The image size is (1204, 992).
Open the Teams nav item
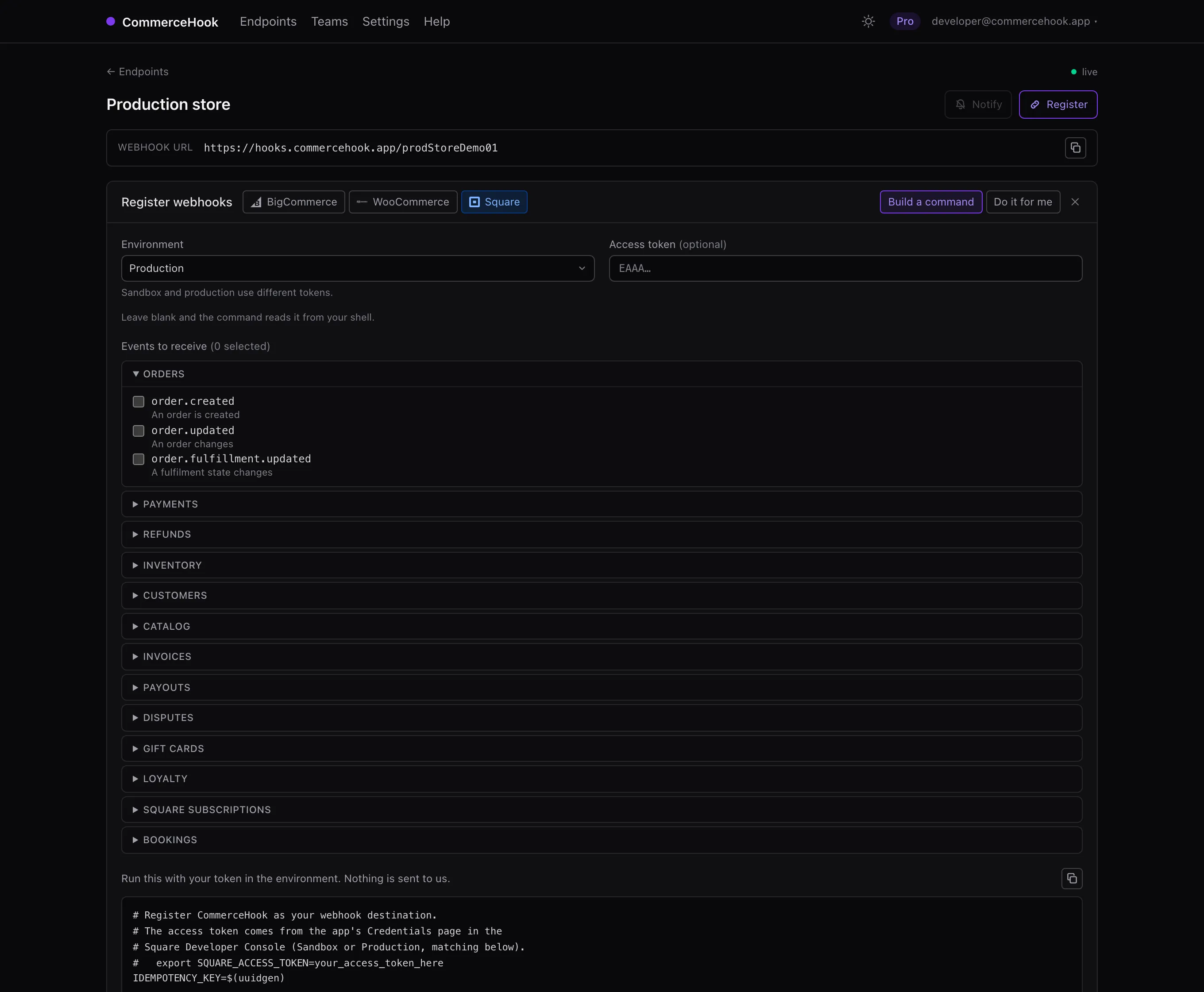[x=330, y=21]
